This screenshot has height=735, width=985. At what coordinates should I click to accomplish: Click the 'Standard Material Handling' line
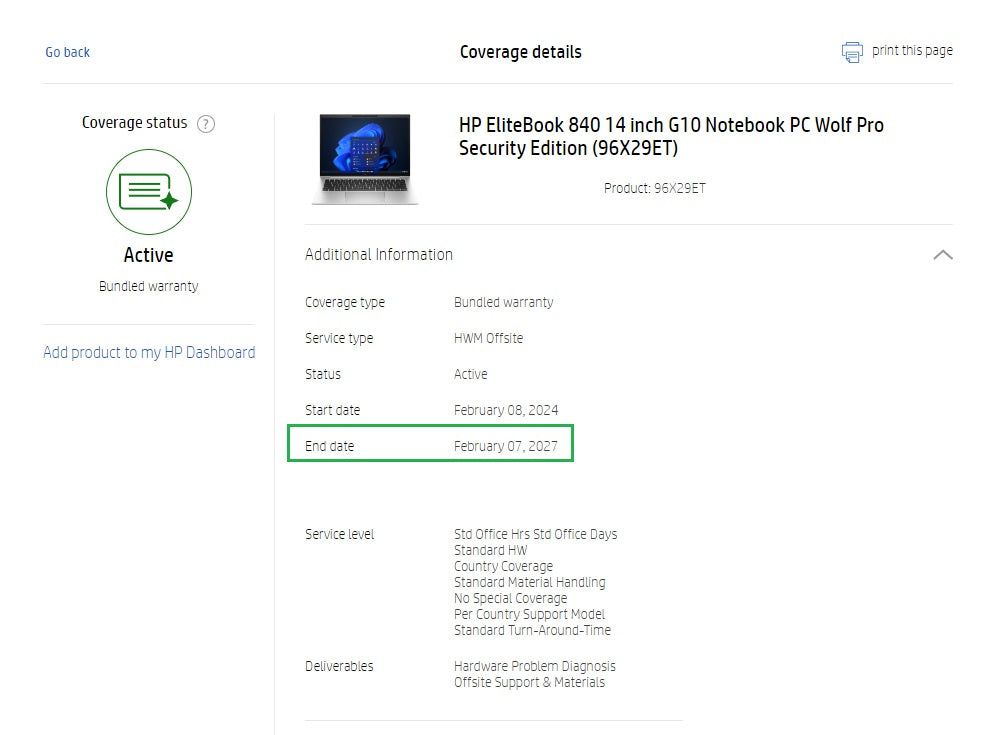(x=530, y=582)
